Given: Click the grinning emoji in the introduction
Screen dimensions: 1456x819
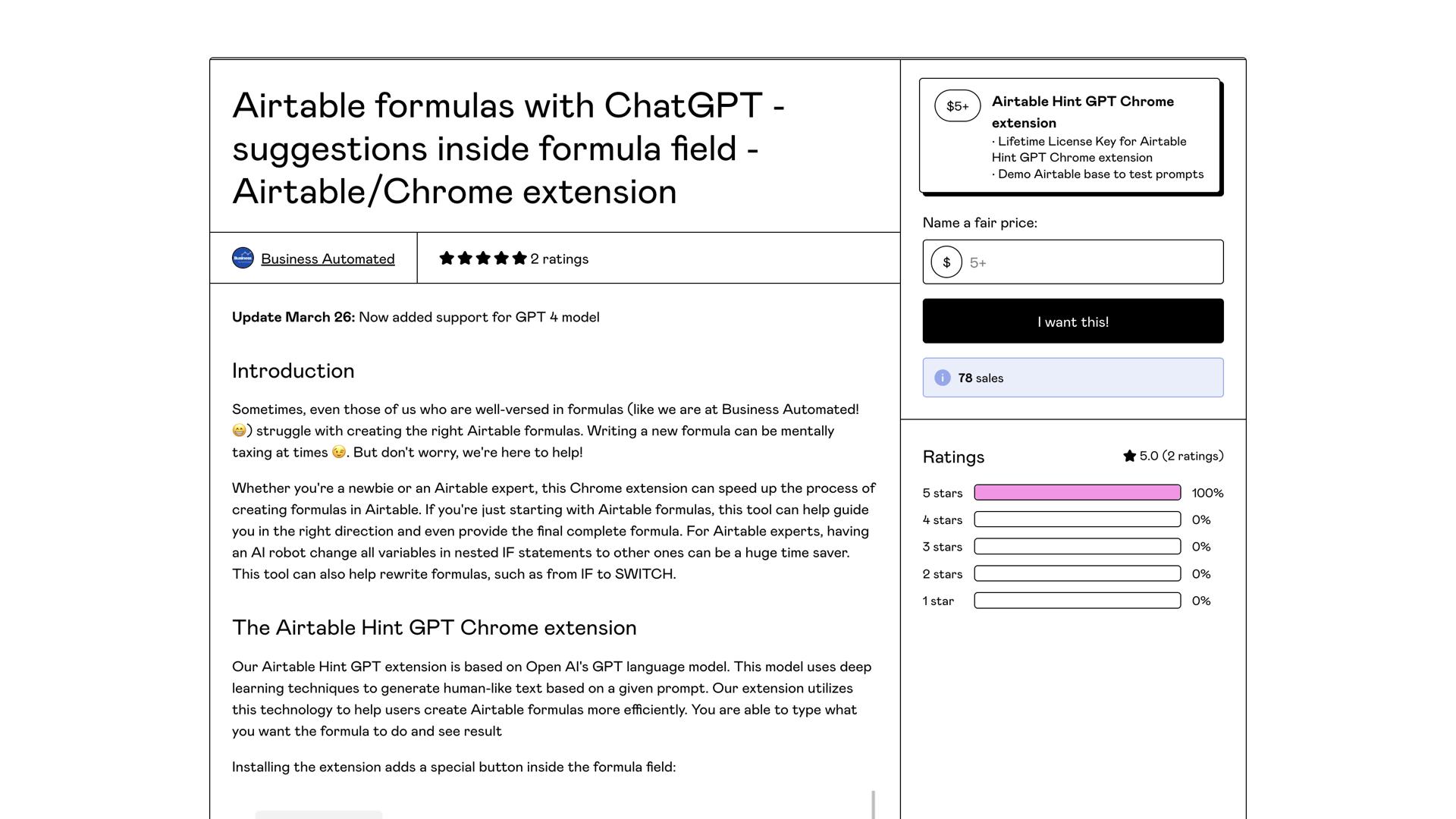Looking at the screenshot, I should (239, 431).
